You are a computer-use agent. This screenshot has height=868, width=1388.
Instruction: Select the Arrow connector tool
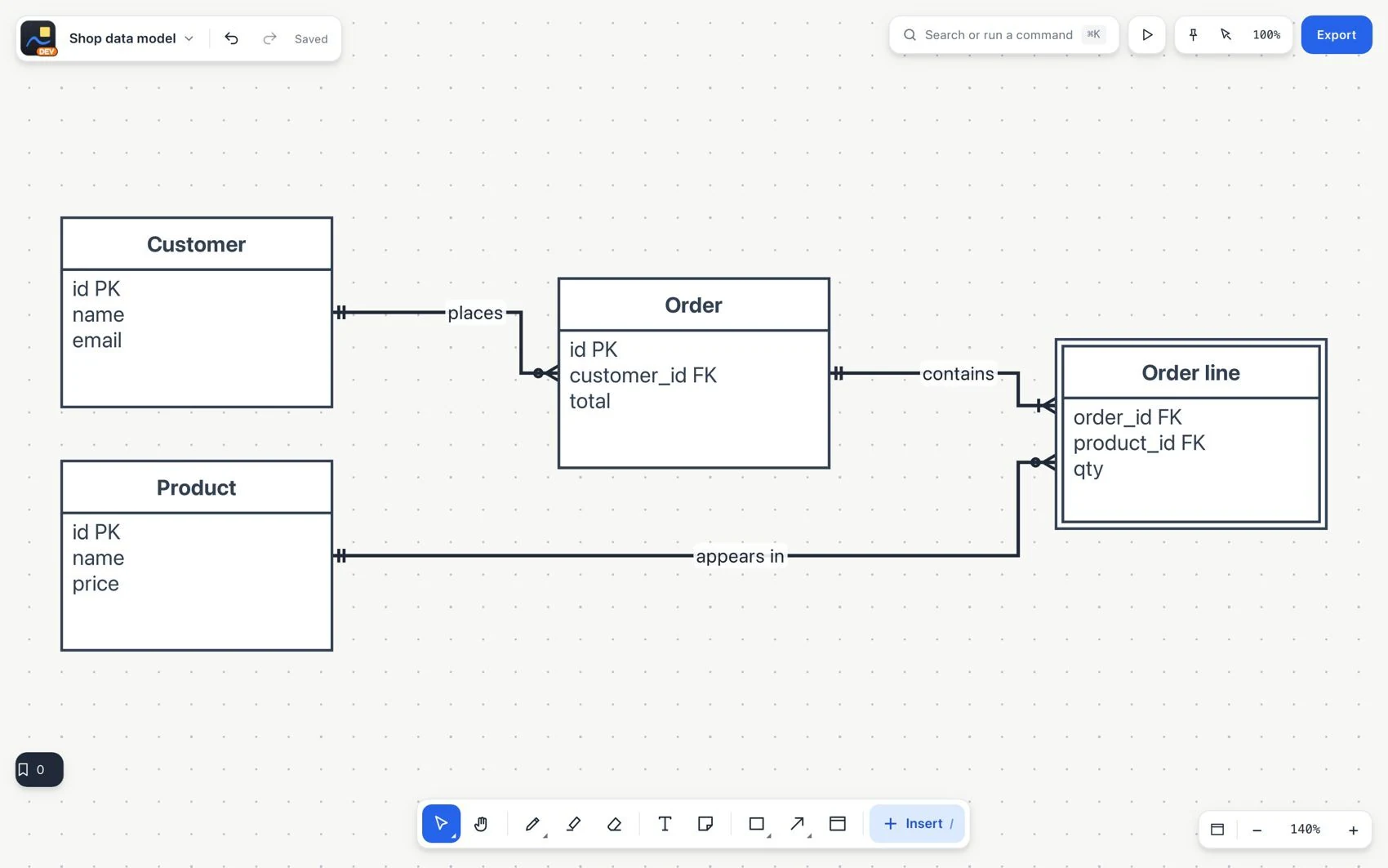(x=798, y=823)
